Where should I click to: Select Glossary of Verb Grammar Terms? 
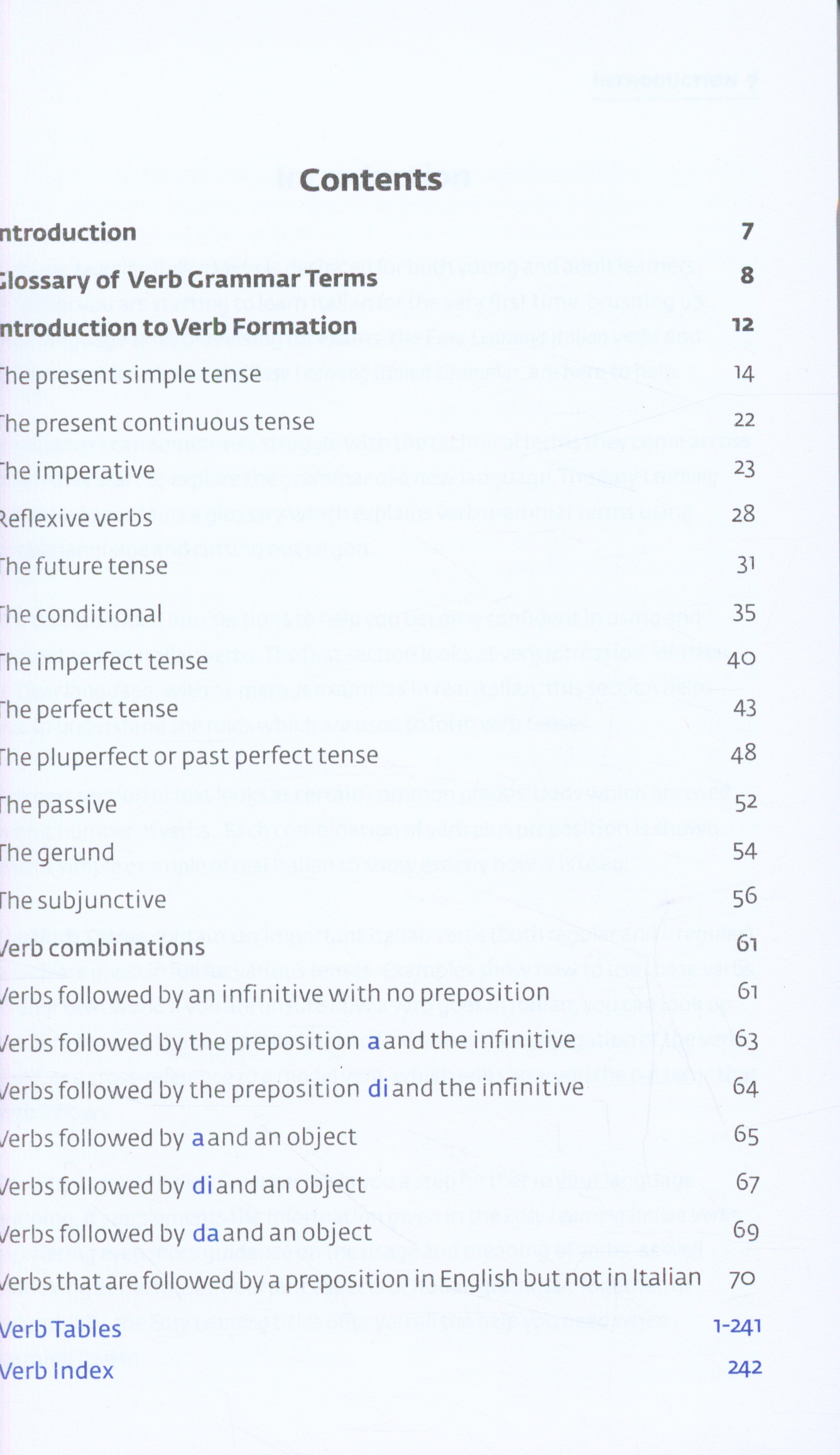(x=188, y=279)
